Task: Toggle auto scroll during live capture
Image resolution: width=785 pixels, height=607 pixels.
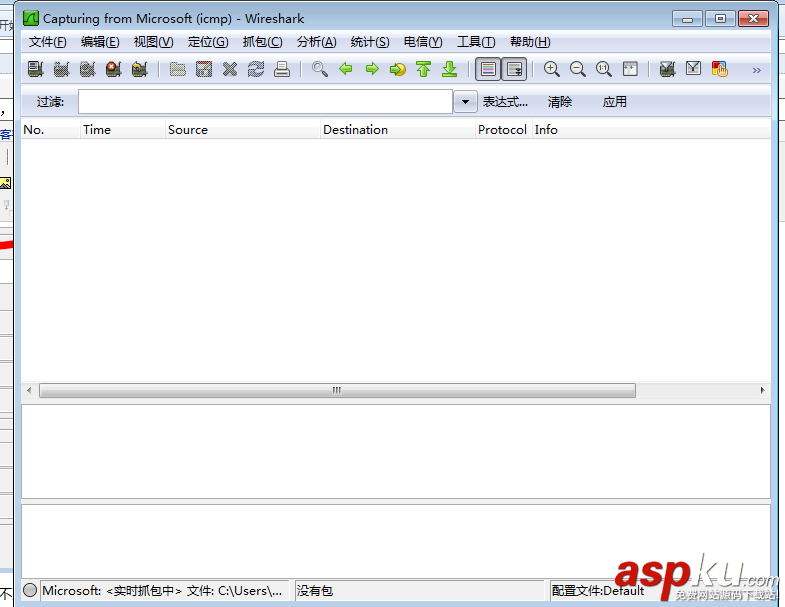Action: (x=514, y=69)
